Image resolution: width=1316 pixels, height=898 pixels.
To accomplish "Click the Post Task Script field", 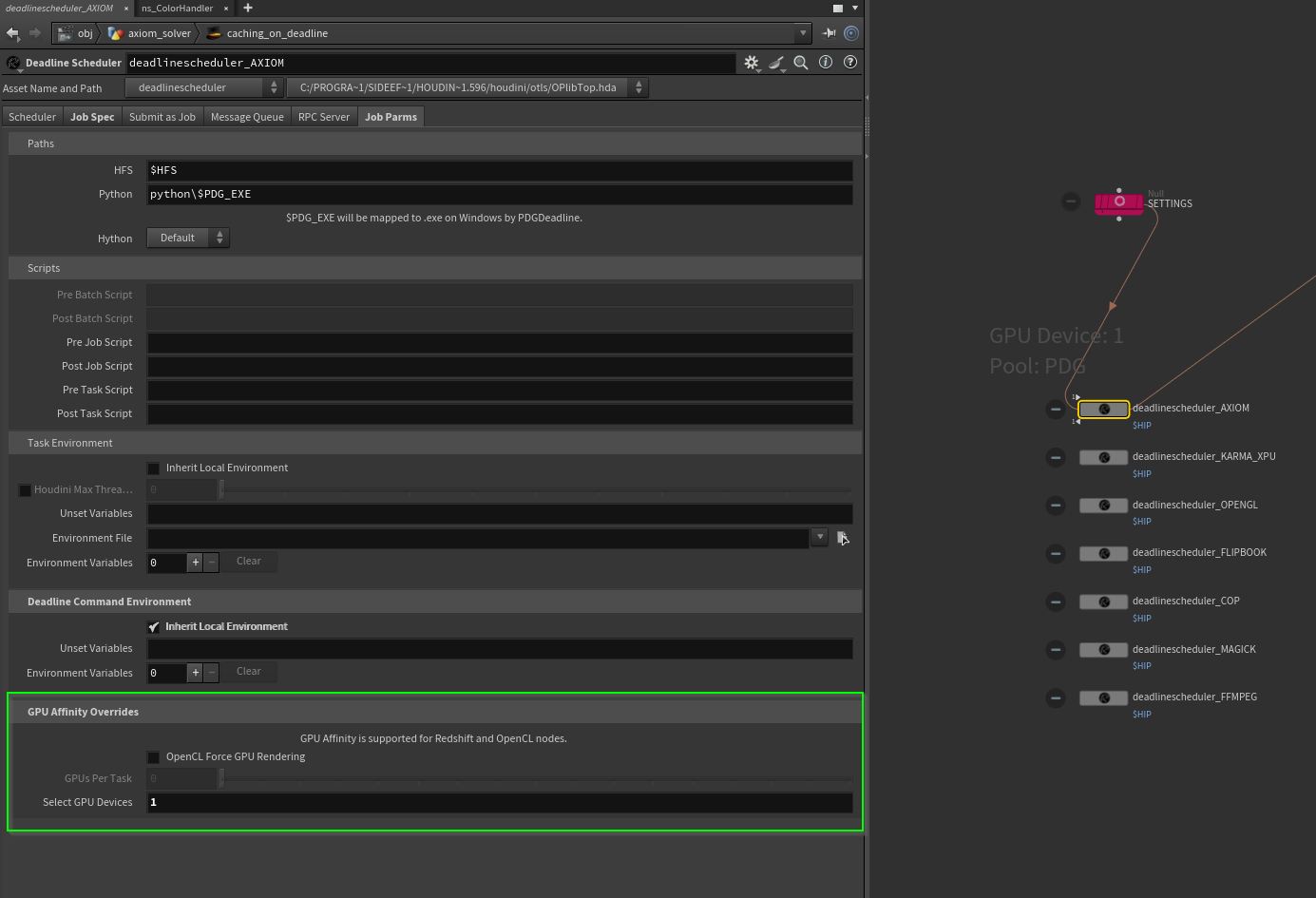I will (x=500, y=413).
